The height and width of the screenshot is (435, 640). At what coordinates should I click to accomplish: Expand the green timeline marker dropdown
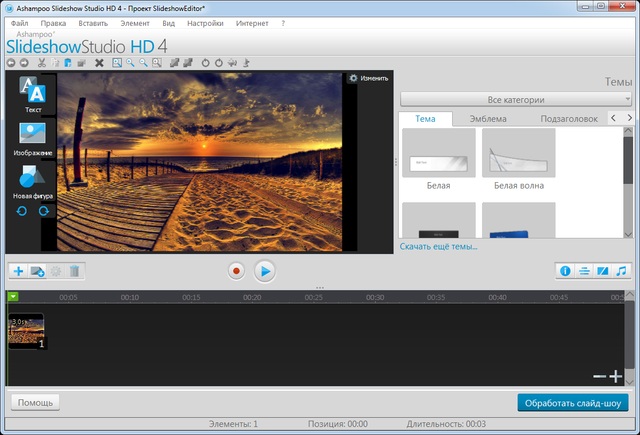(x=13, y=296)
